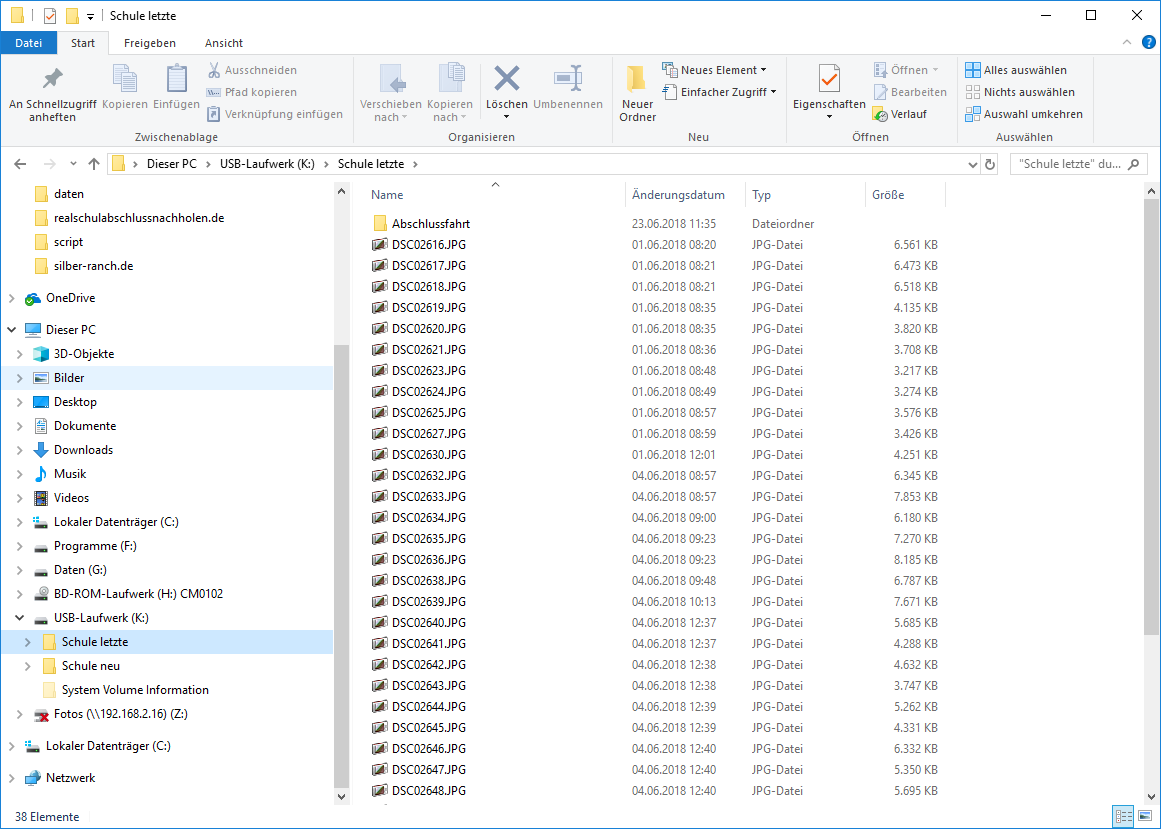Select Downloads in the navigation pane
This screenshot has width=1161, height=829.
83,450
